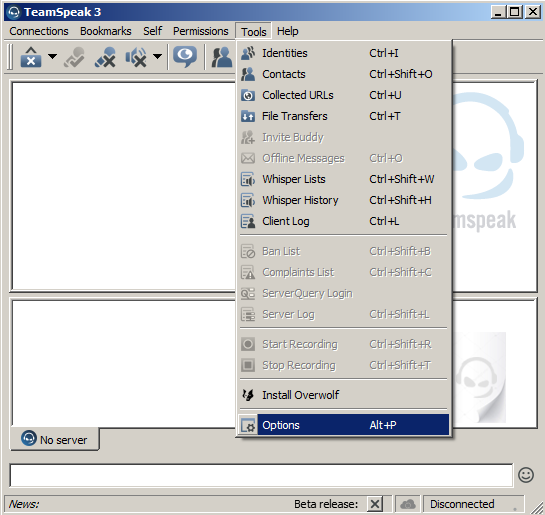The width and height of the screenshot is (545, 515).
Task: Click the Client Log icon
Action: pos(248,221)
